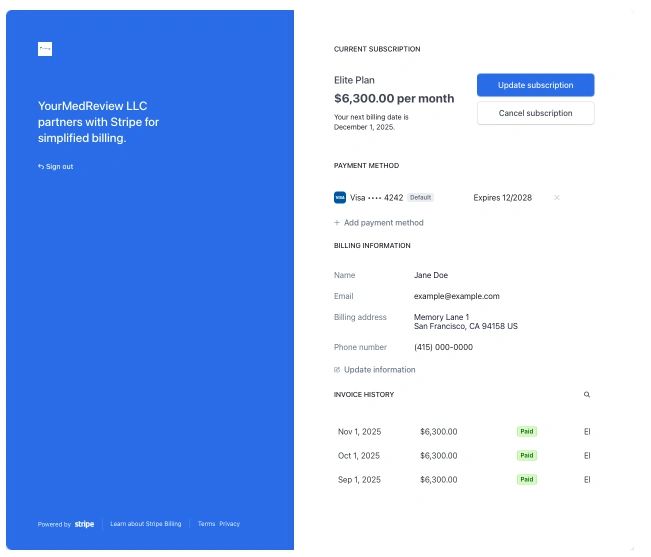Click the plus icon for adding payment
651x557 pixels.
tap(337, 223)
